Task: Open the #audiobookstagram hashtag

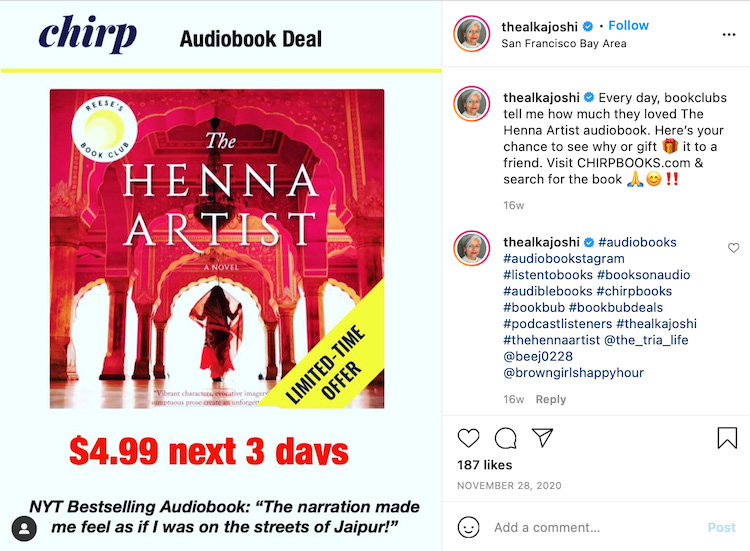Action: (564, 259)
